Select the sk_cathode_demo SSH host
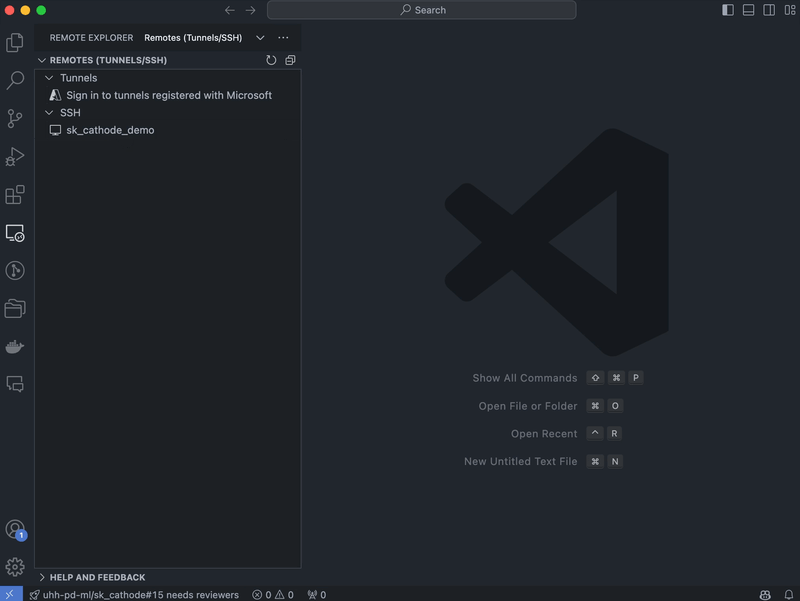Viewport: 800px width, 601px height. pos(168,130)
